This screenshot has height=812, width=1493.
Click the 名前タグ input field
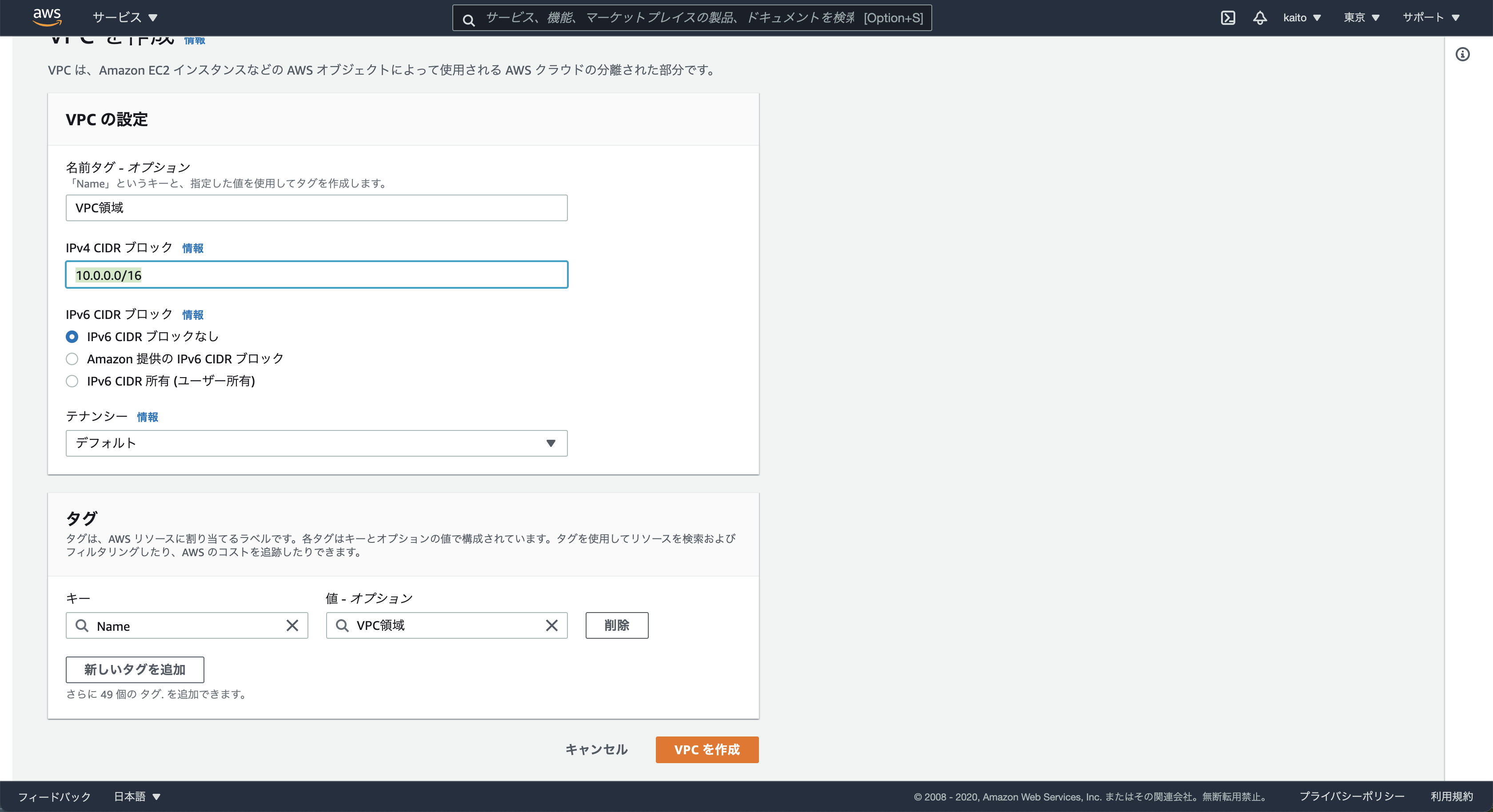tap(316, 207)
